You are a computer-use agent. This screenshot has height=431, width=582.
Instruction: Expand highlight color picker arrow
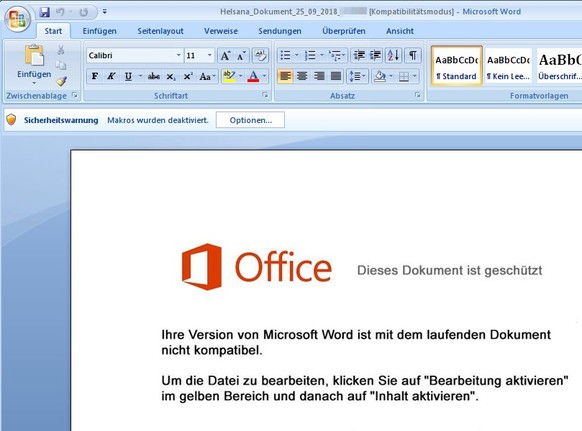point(241,76)
